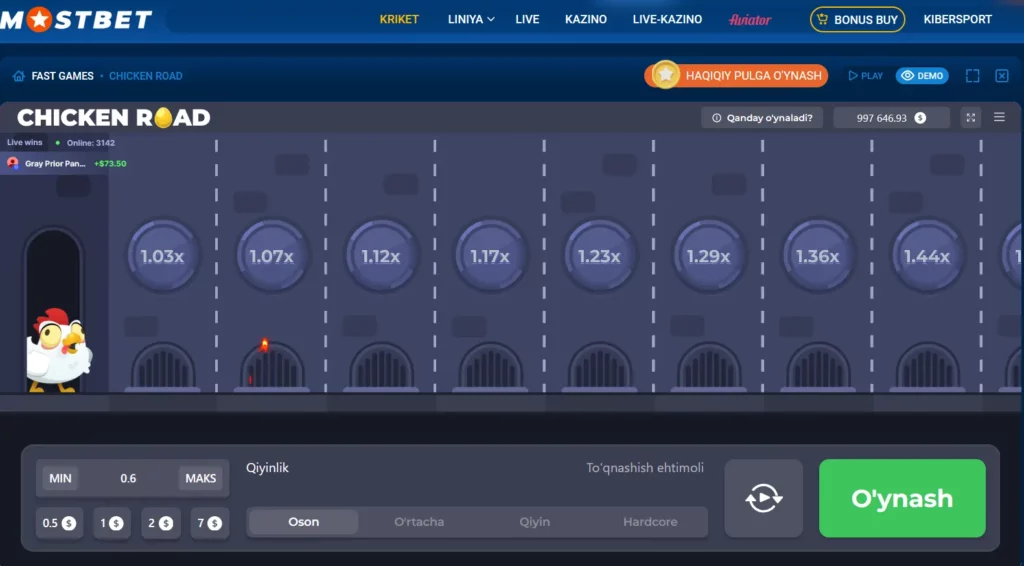Click the auto-play circular arrows button
1024x566 pixels.
(763, 498)
